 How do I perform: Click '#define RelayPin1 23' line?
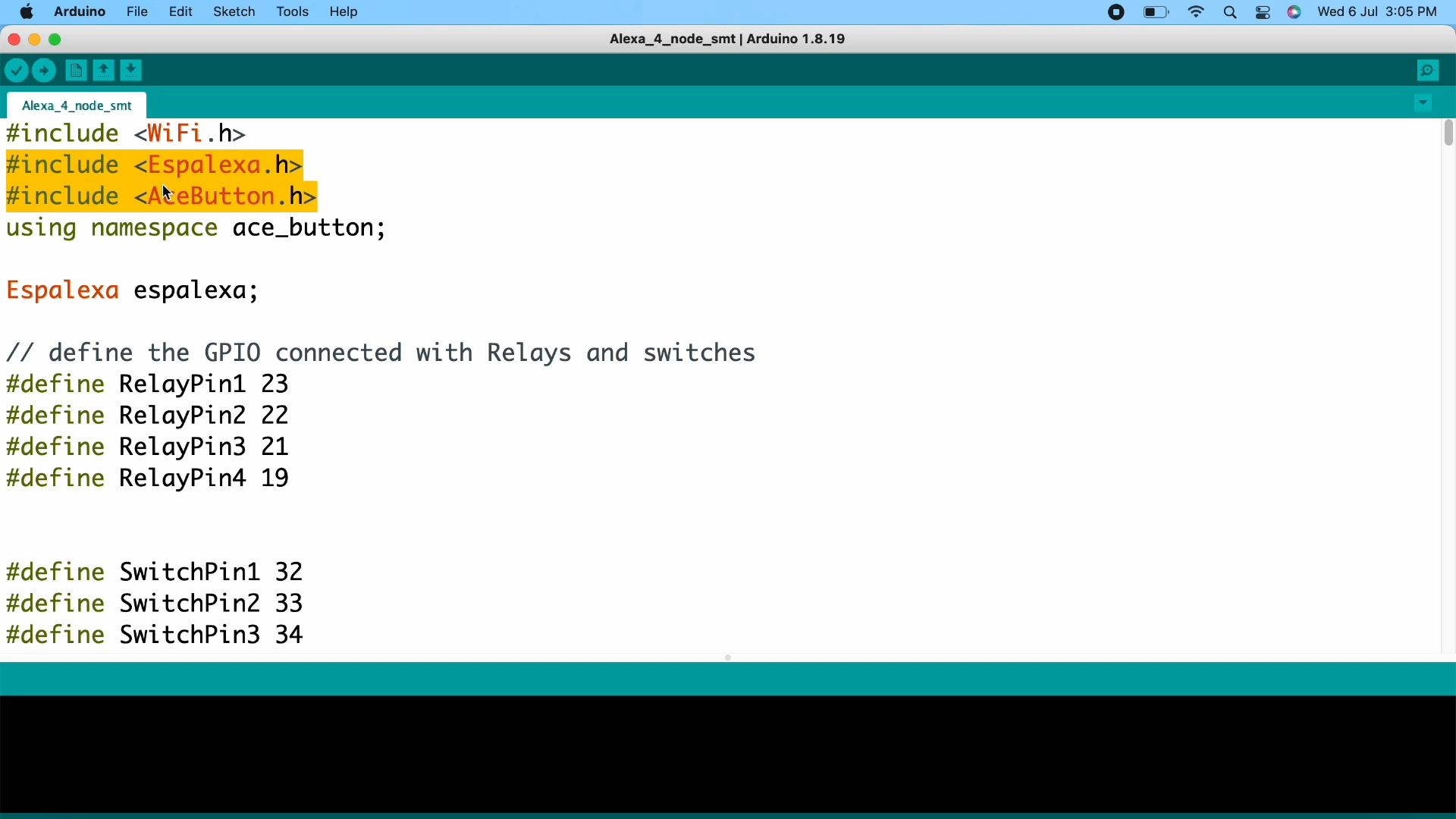point(149,384)
